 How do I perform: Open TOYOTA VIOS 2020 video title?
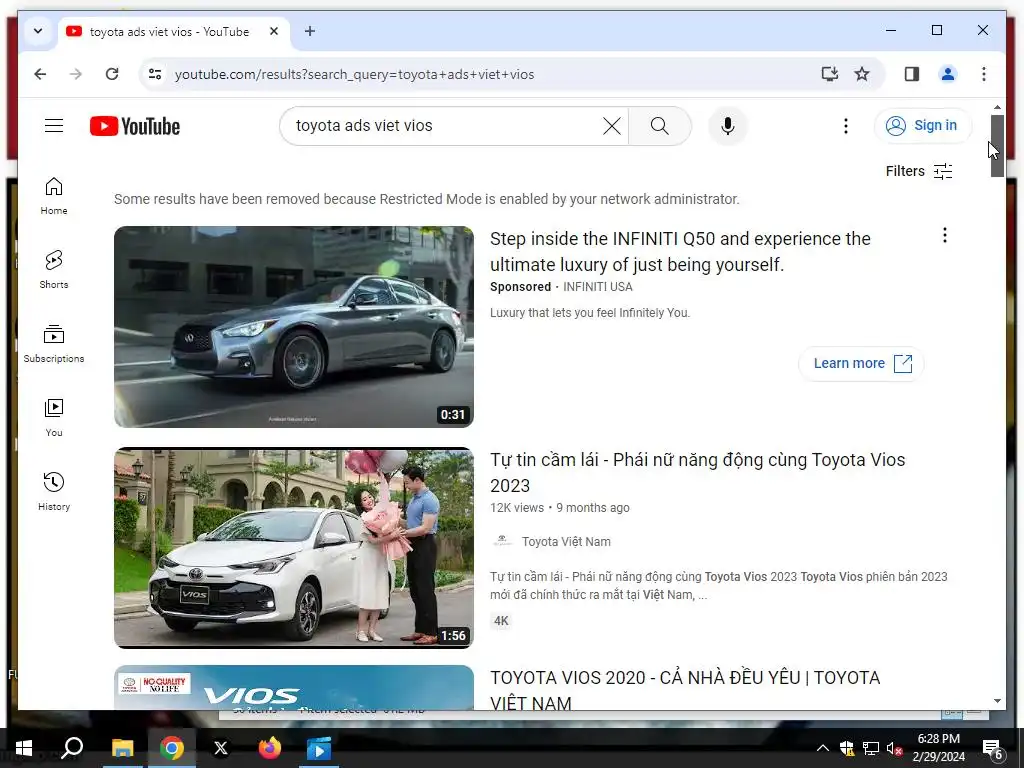click(x=685, y=690)
